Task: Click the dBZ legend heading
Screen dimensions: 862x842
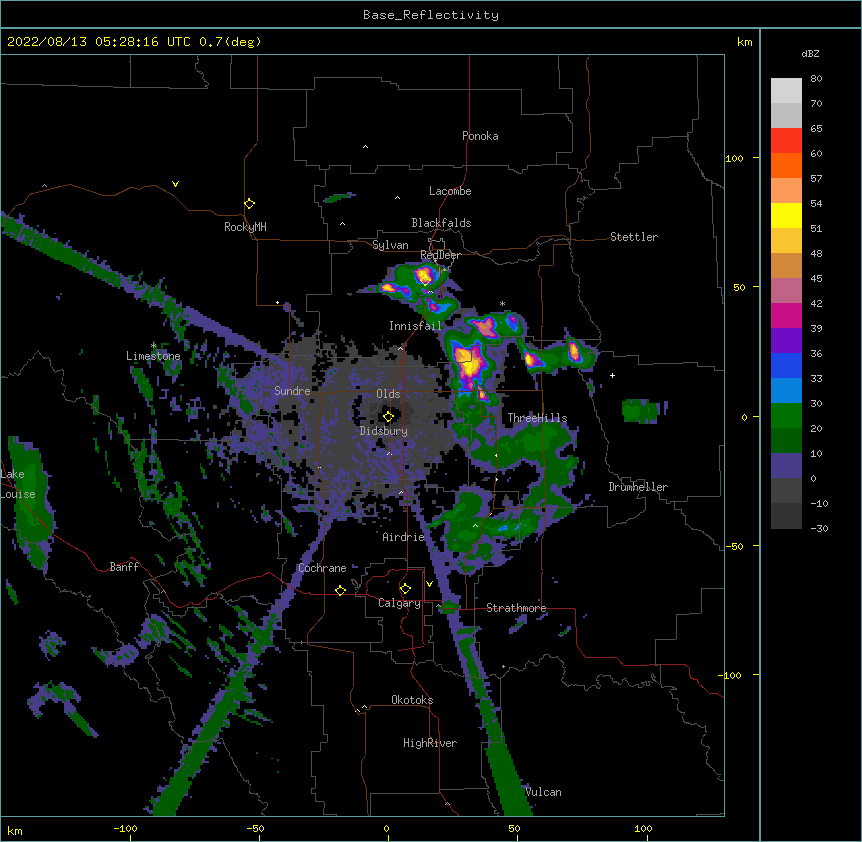Action: [810, 53]
